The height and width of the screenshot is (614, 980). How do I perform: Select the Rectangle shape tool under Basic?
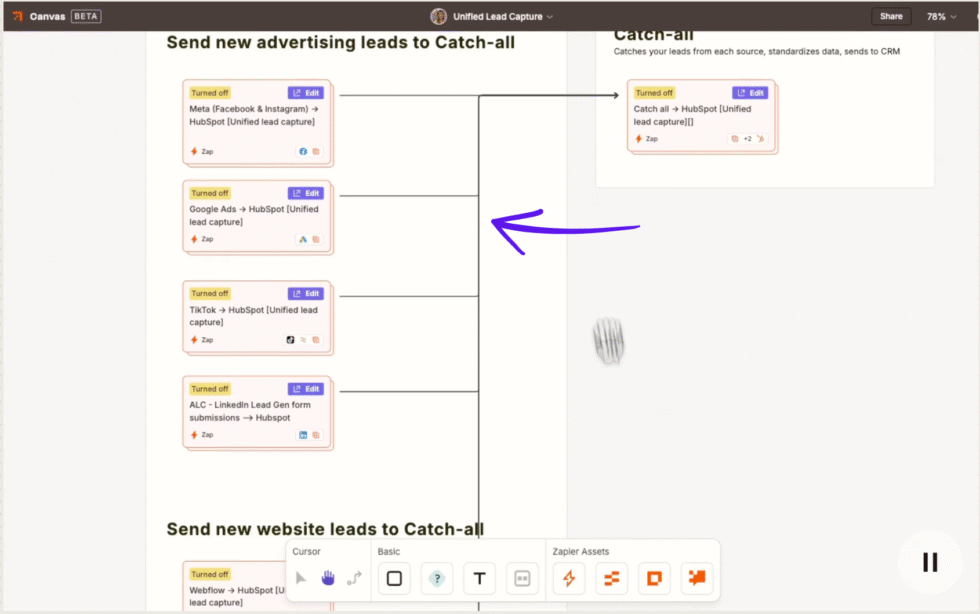[x=394, y=578]
